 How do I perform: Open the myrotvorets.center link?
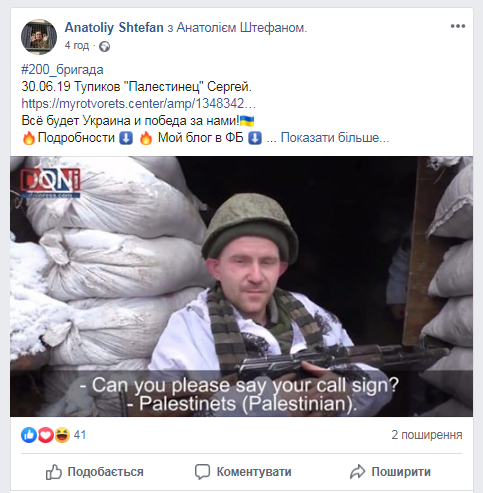click(x=138, y=103)
